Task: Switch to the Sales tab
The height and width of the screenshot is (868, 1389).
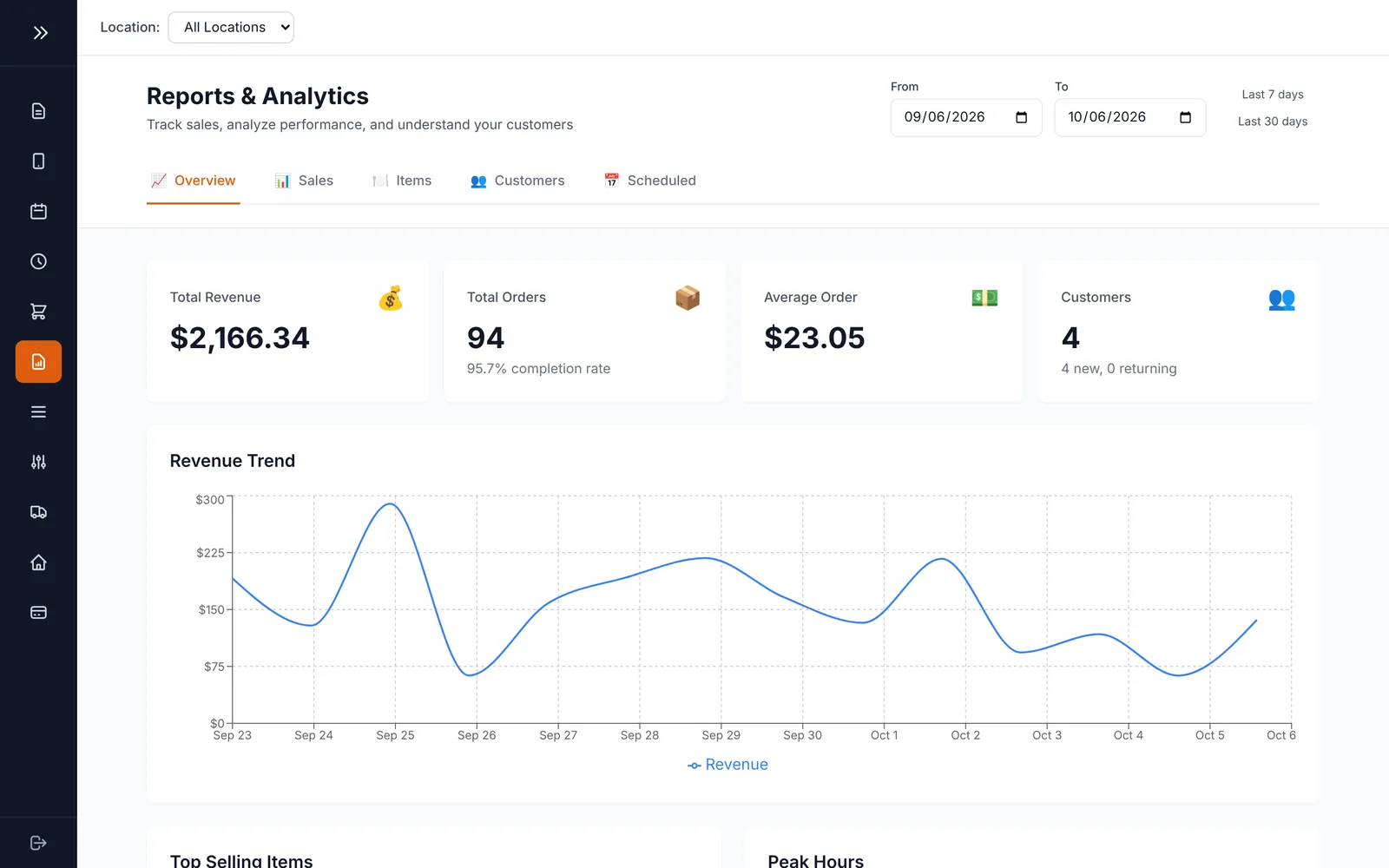Action: pos(304,181)
